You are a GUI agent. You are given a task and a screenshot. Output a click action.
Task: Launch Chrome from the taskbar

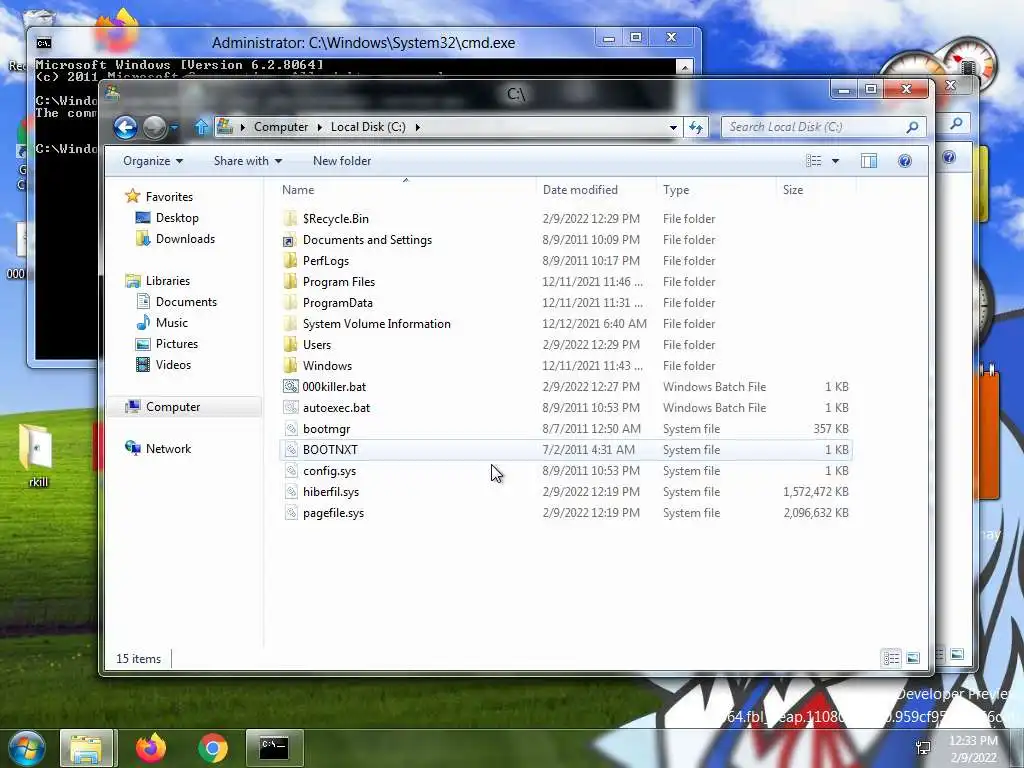click(x=213, y=748)
